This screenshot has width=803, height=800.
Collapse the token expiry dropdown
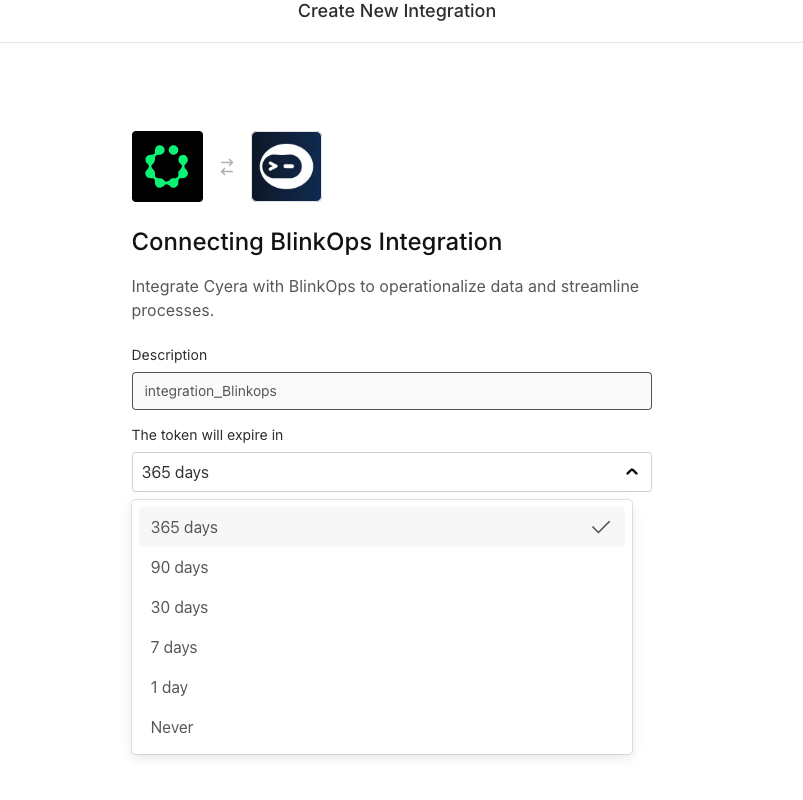click(392, 472)
